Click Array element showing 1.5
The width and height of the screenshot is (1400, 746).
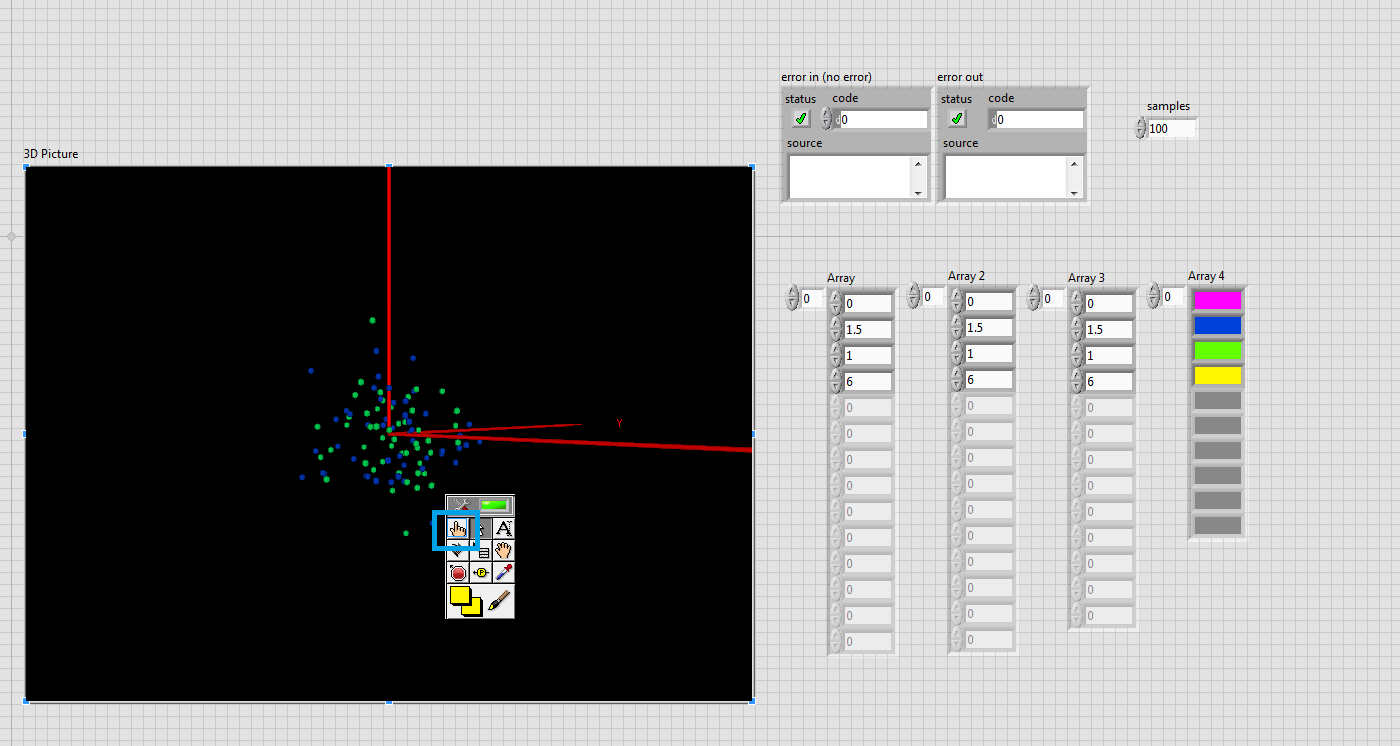(867, 329)
